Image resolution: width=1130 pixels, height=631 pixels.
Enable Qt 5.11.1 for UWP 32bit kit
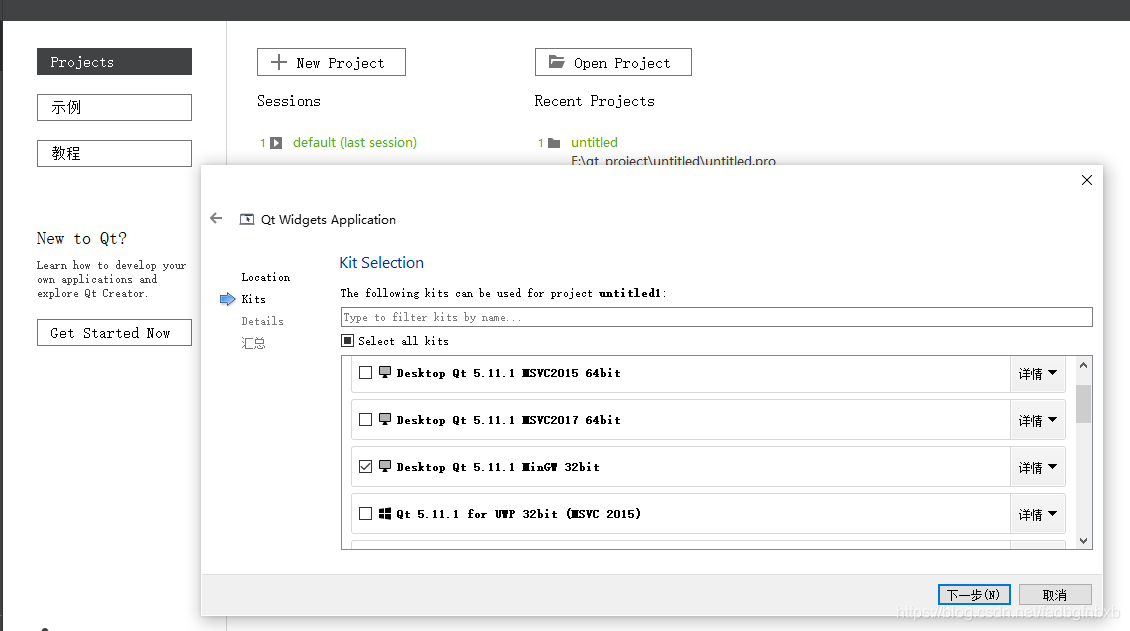point(365,514)
